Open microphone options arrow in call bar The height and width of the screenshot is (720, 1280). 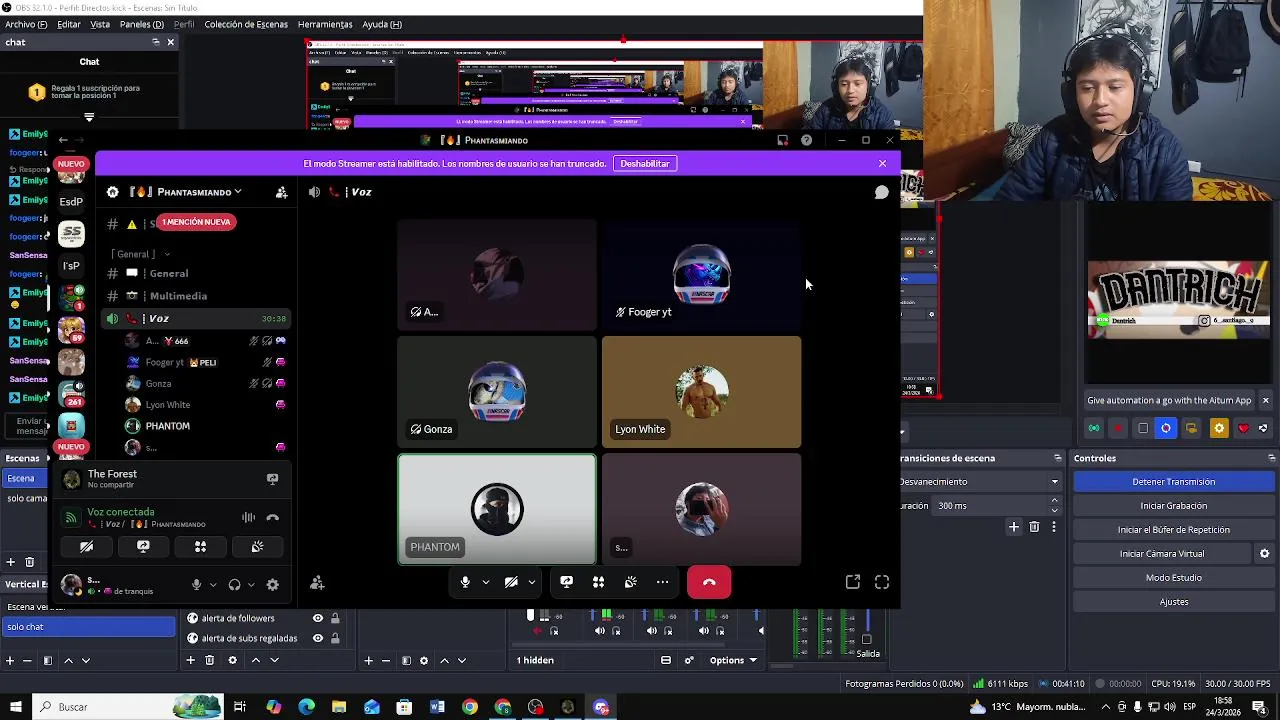(486, 582)
